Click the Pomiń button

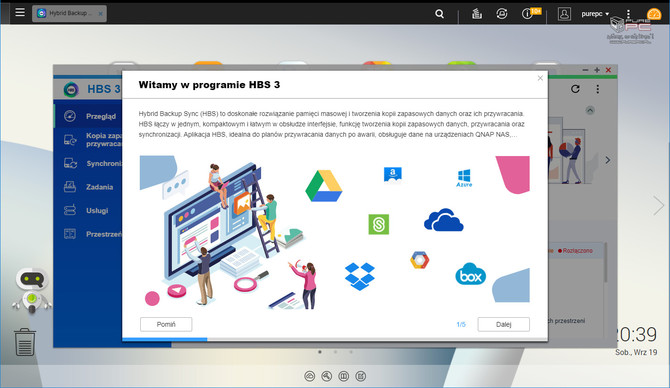click(166, 324)
